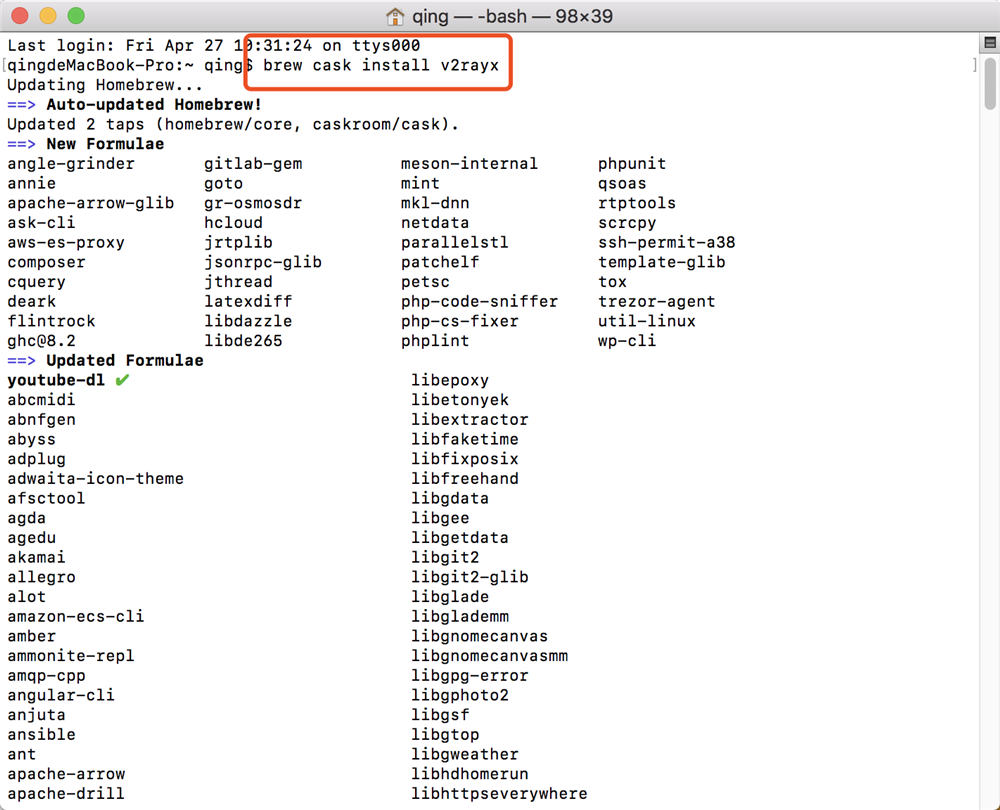Click the 'scrcpy' formula name
1000x810 pixels.
tap(627, 223)
